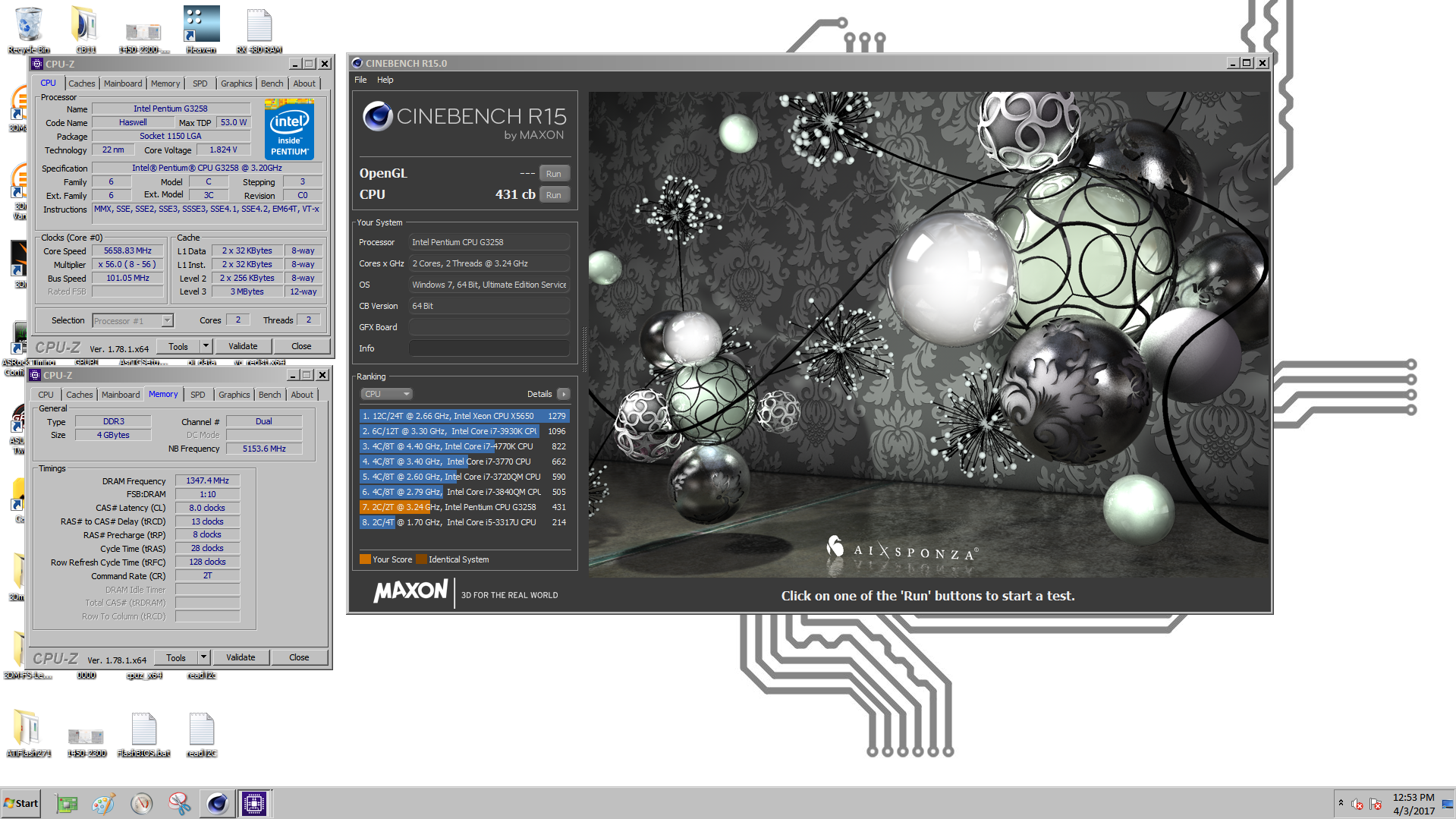Open the ATiFlash271 folder icon
Viewport: 1456px width, 819px height.
28,733
